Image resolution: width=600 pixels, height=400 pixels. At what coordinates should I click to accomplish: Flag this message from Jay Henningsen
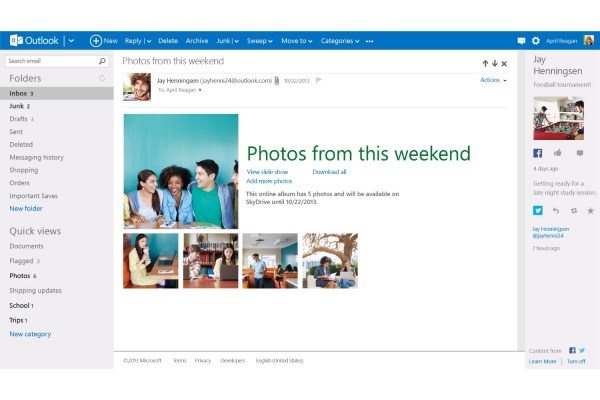319,80
